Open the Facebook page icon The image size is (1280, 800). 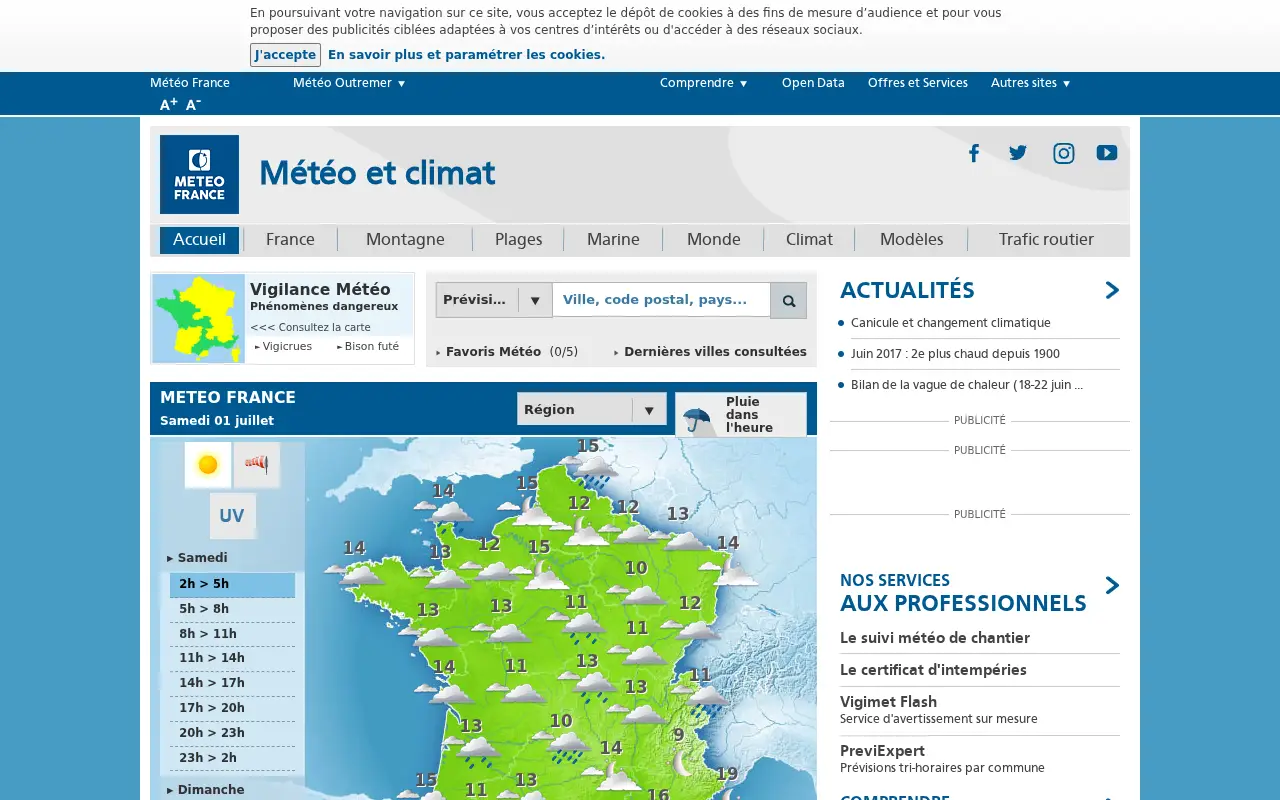[973, 153]
